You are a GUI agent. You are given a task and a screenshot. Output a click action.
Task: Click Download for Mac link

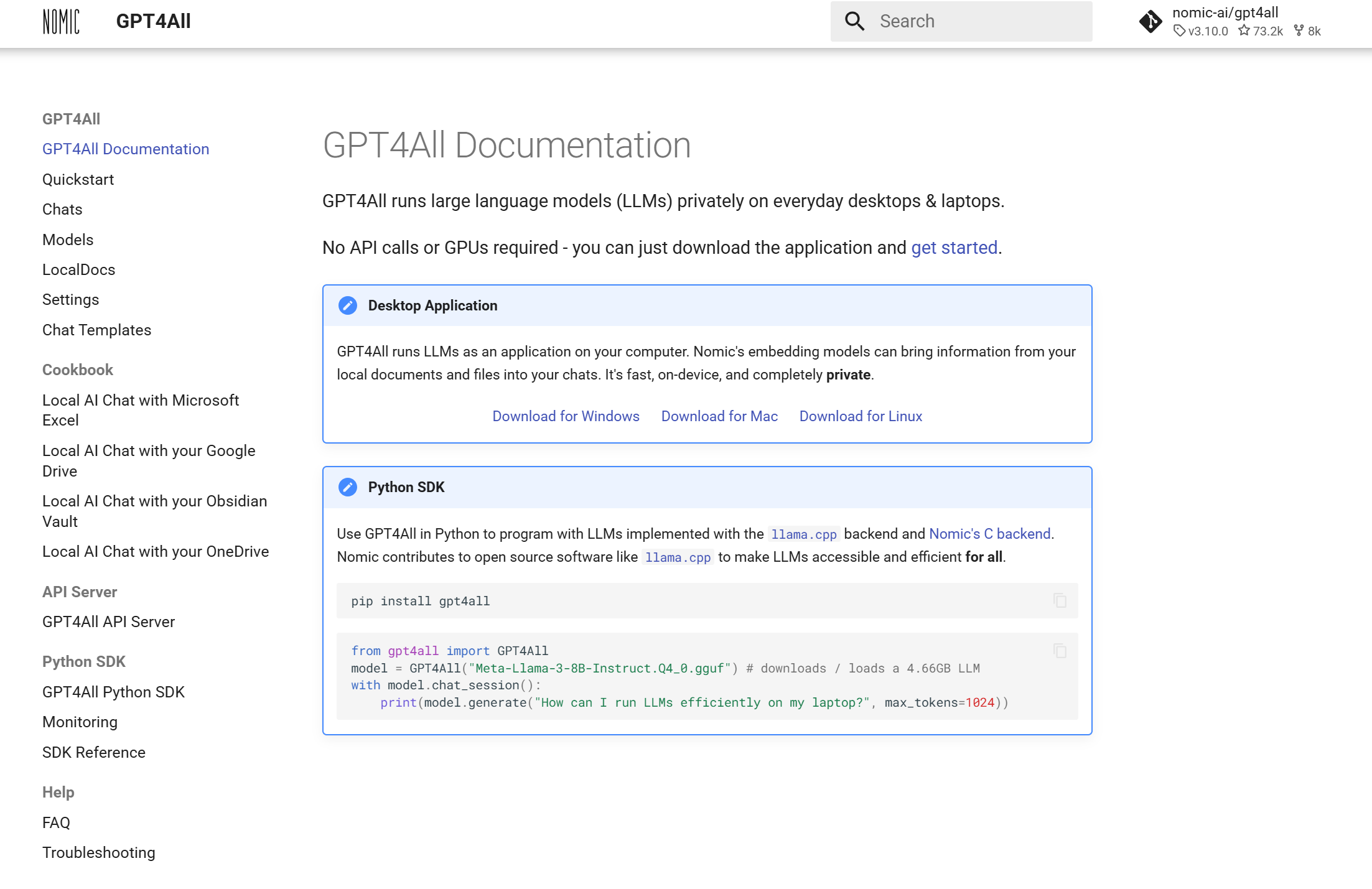click(x=719, y=416)
